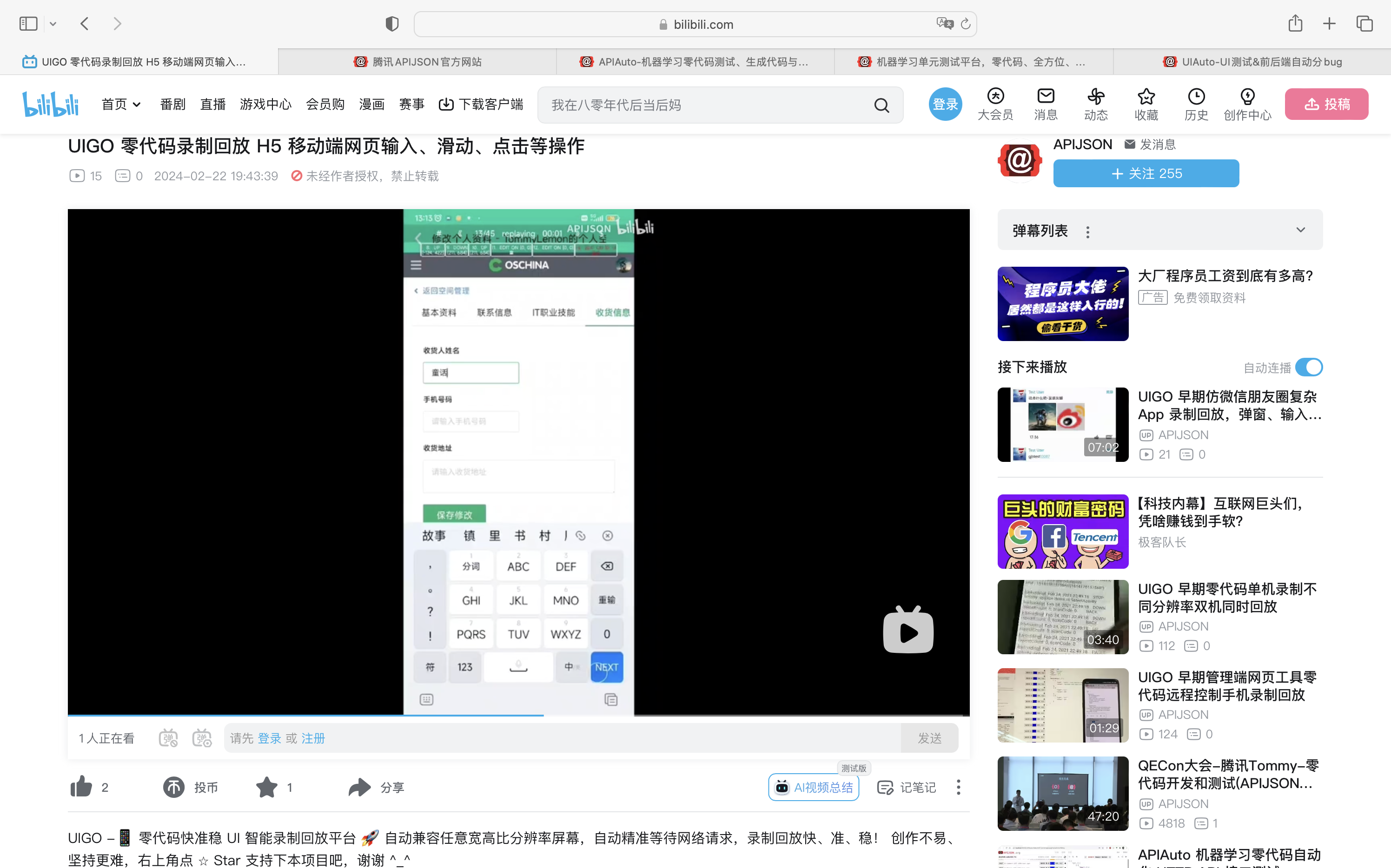Click the search magnifier icon
The width and height of the screenshot is (1391, 868).
pyautogui.click(x=881, y=105)
